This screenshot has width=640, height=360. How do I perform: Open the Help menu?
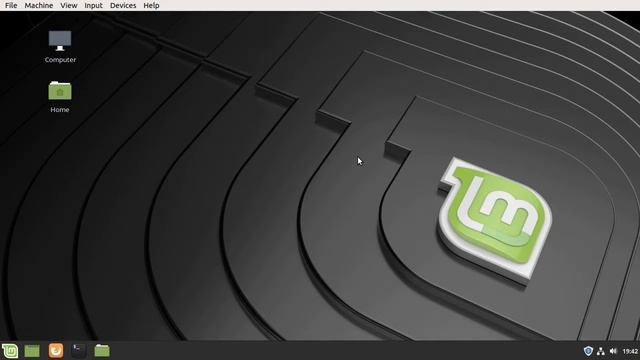[151, 5]
